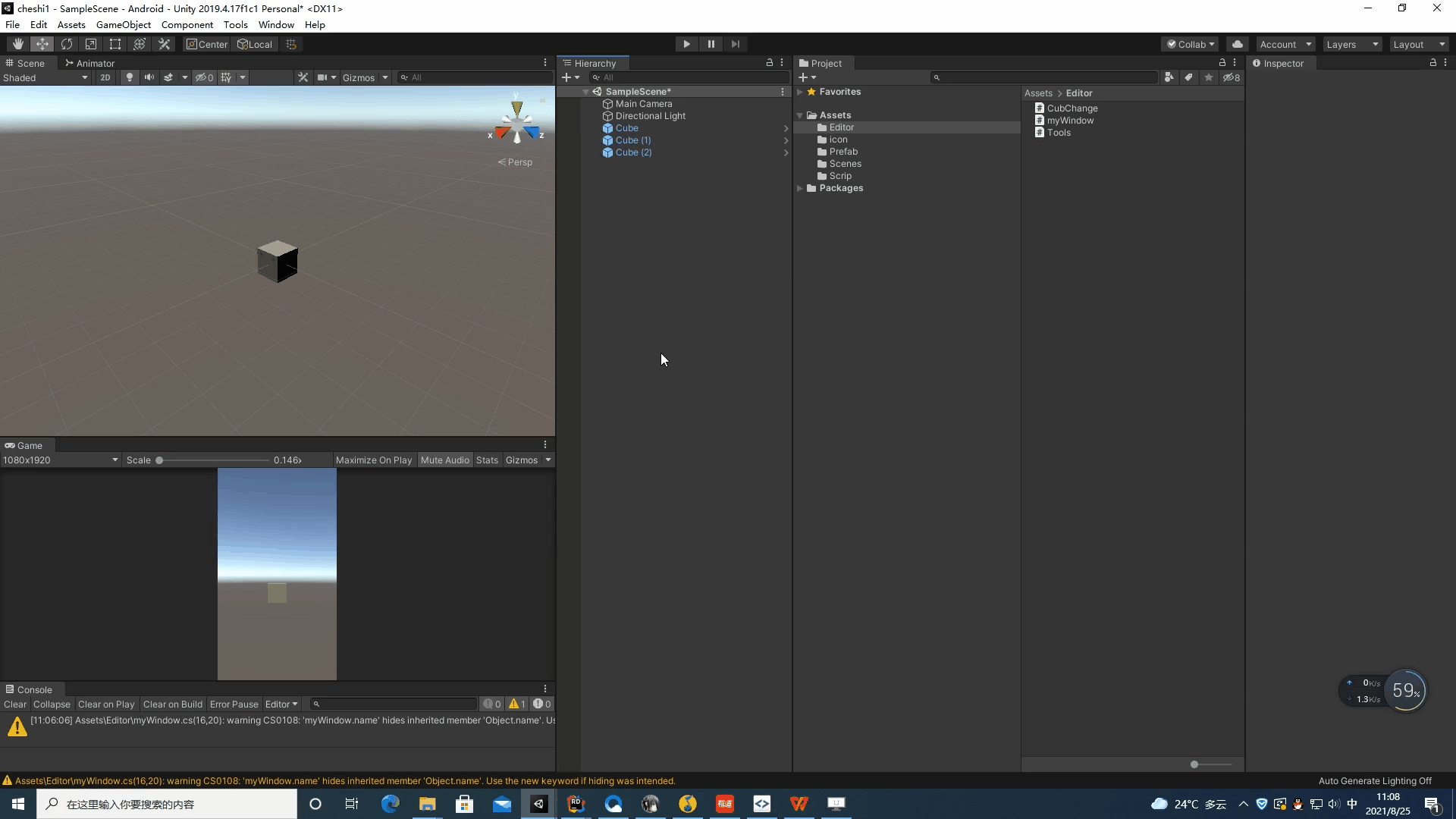Clear the console log
This screenshot has height=819, width=1456.
coord(15,704)
